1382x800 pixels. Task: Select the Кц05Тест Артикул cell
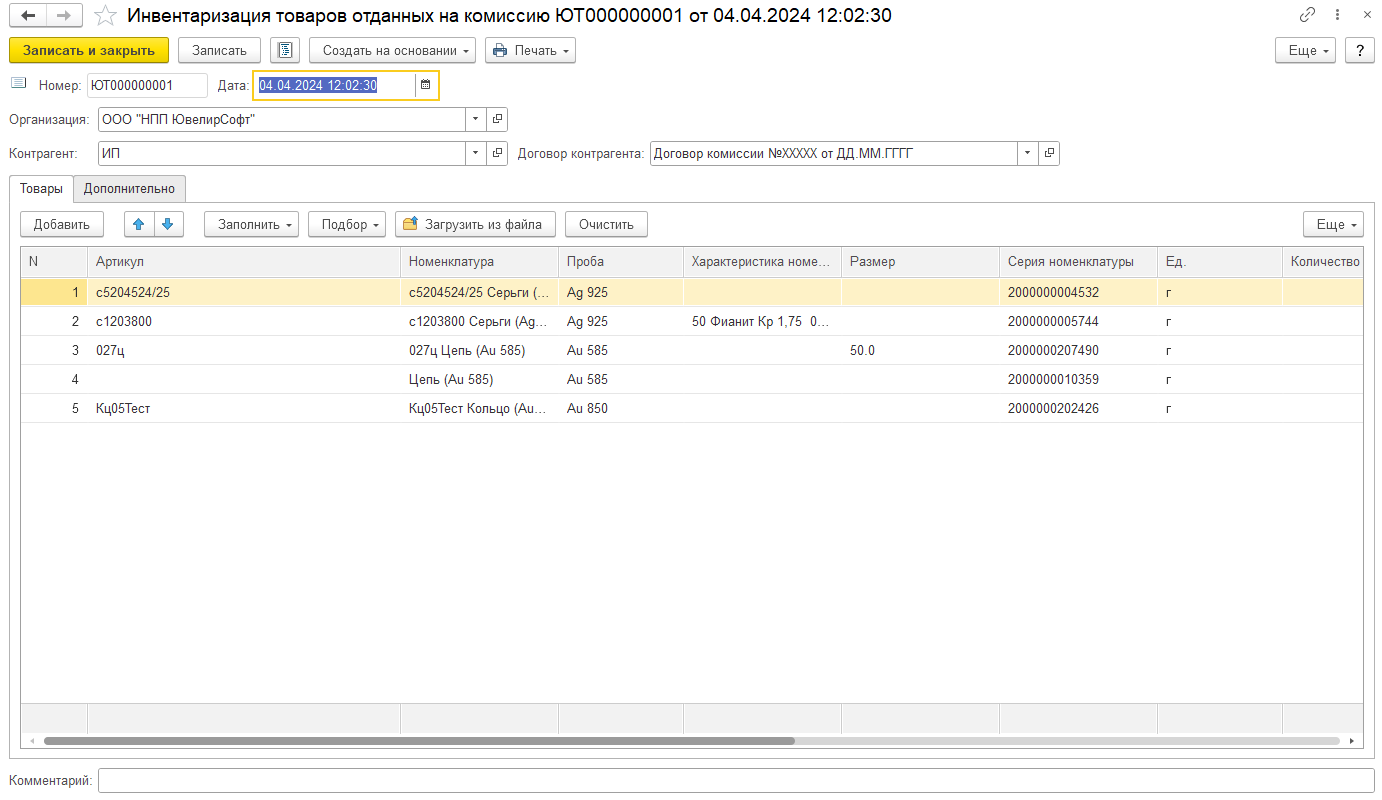tap(244, 409)
